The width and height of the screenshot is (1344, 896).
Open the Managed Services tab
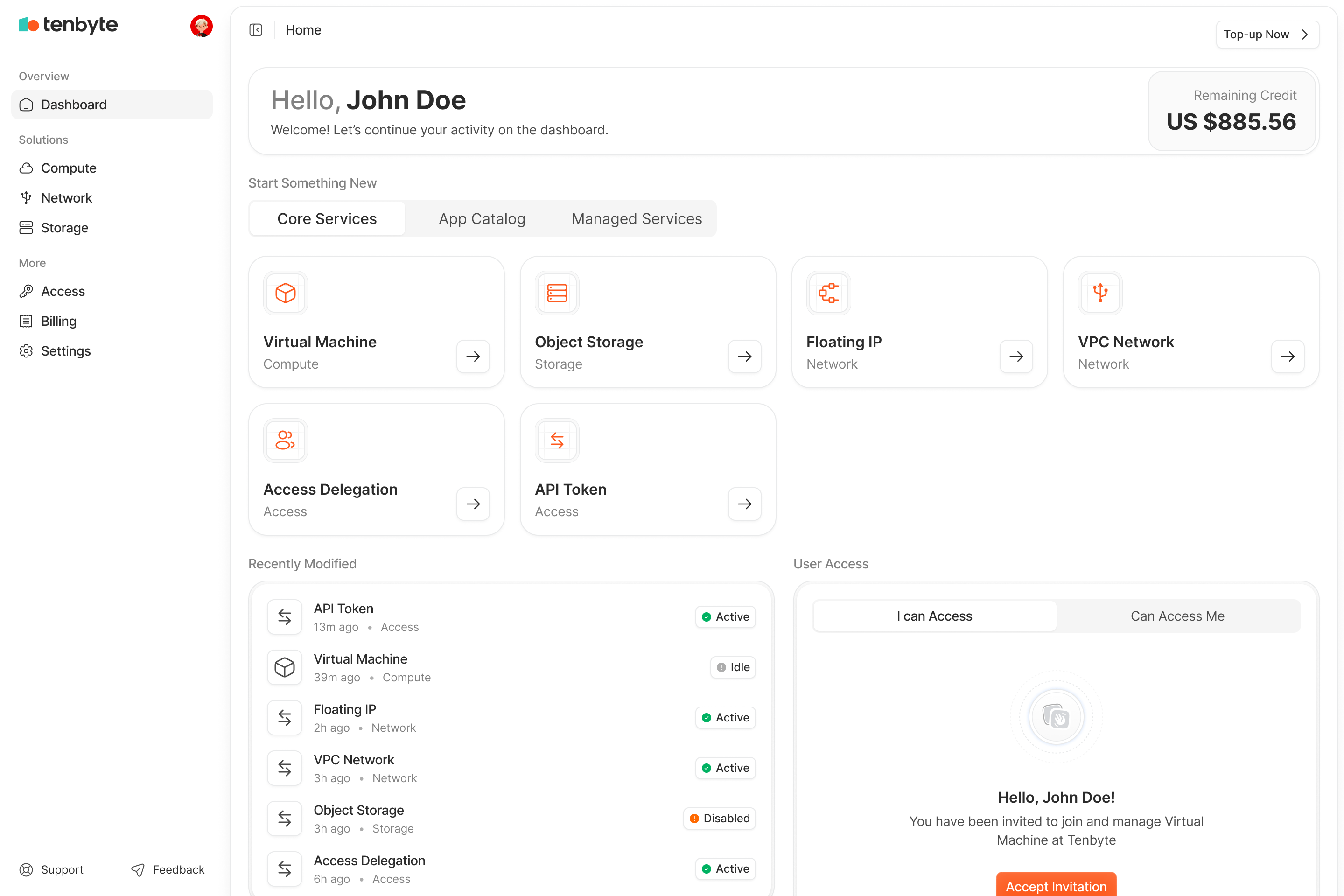(637, 219)
